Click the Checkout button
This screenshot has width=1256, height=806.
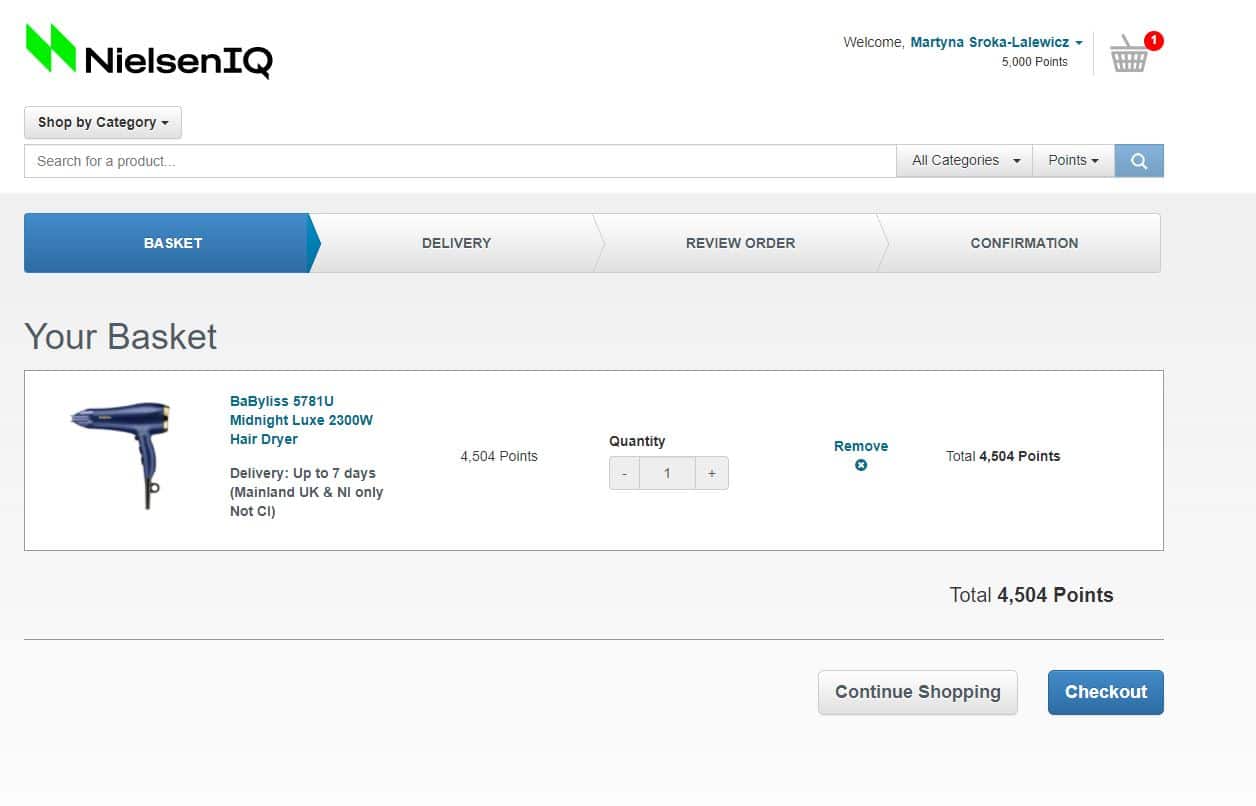point(1106,692)
